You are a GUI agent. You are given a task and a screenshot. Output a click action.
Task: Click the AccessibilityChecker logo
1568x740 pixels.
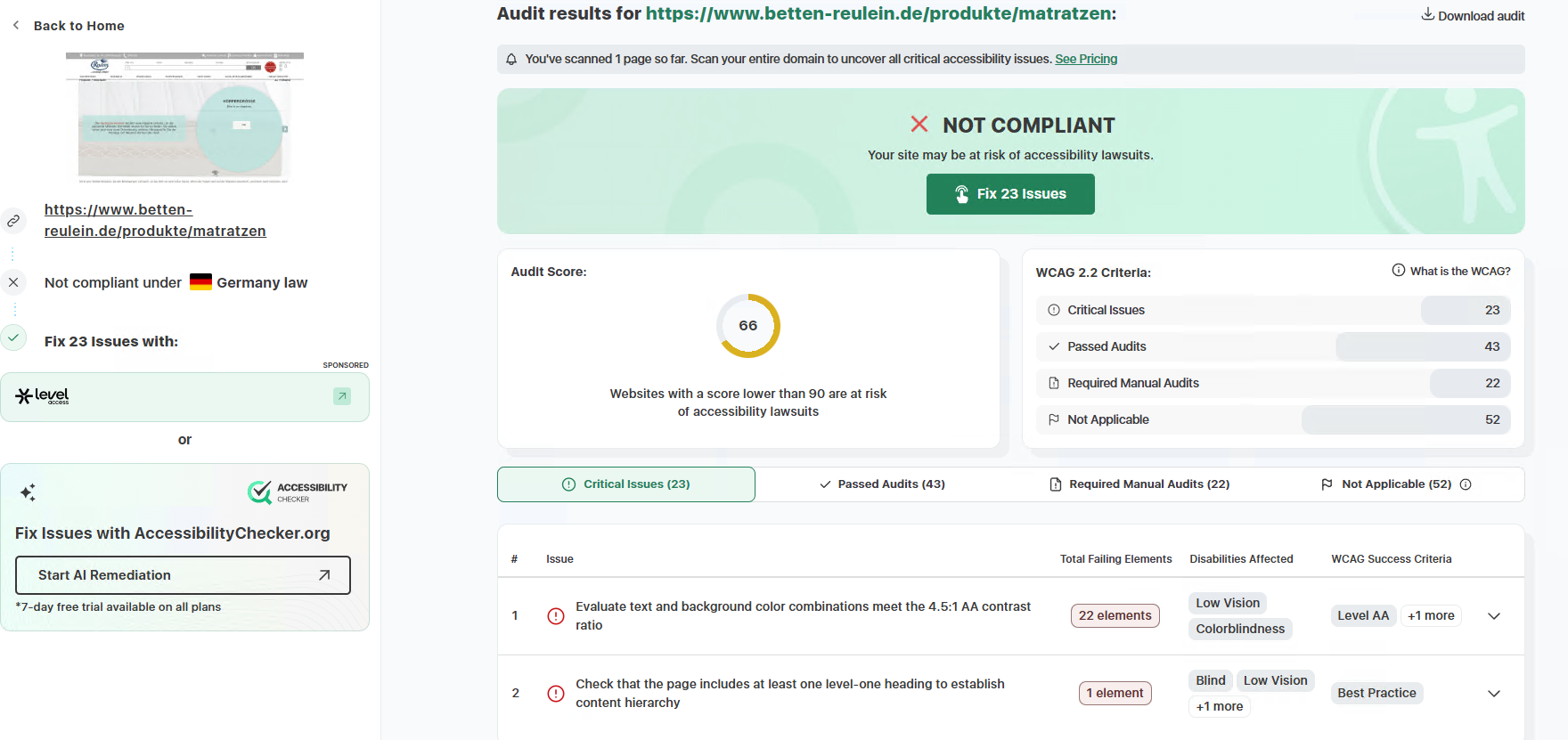pyautogui.click(x=298, y=492)
